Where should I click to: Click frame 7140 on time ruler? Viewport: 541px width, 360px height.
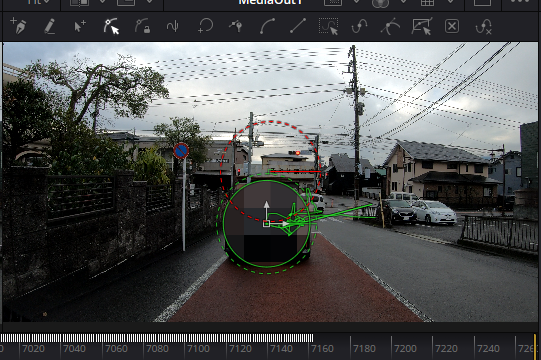tap(281, 349)
